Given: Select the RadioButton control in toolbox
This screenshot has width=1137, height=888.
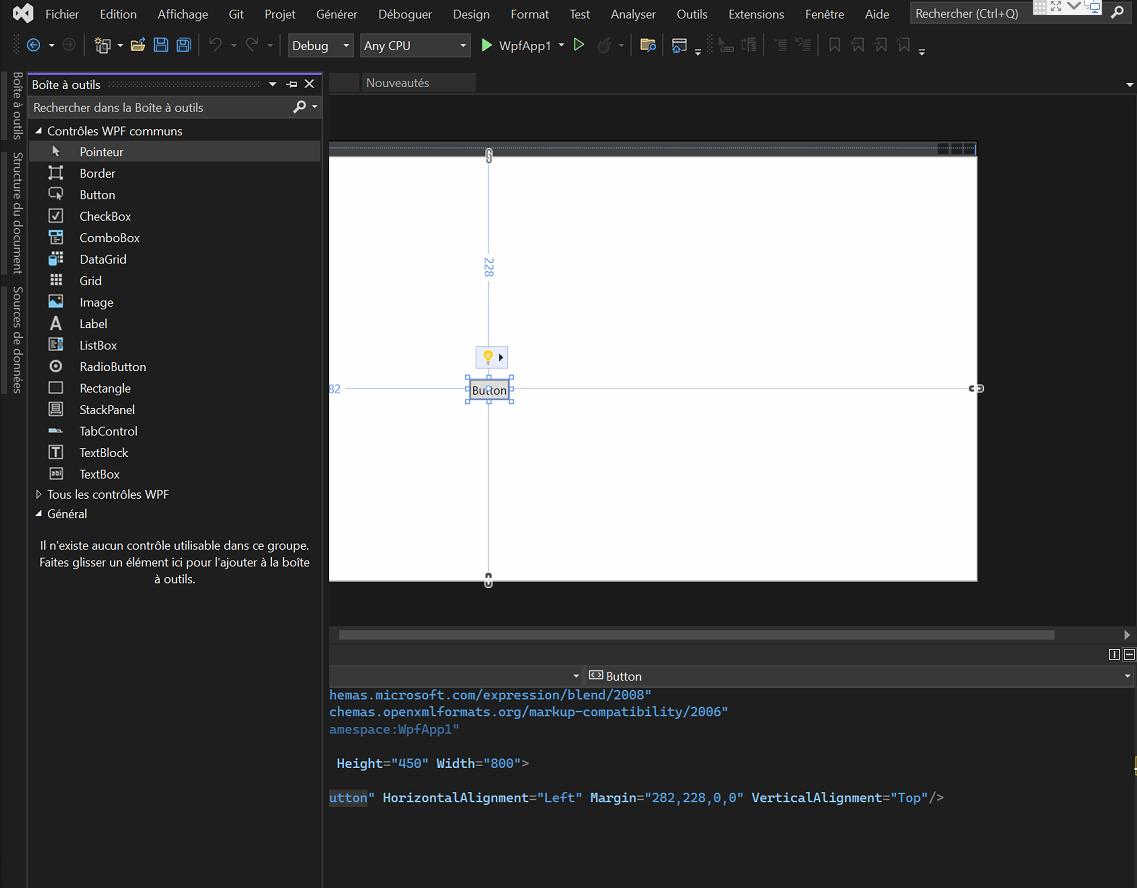Looking at the screenshot, I should coord(112,367).
